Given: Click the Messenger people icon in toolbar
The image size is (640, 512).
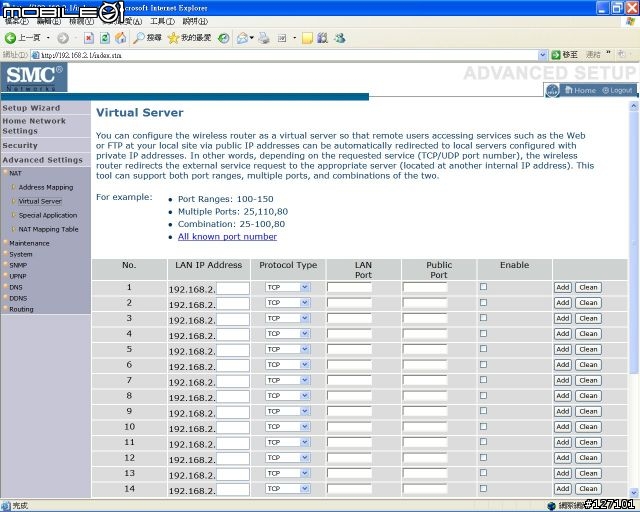Looking at the screenshot, I should tap(340, 38).
